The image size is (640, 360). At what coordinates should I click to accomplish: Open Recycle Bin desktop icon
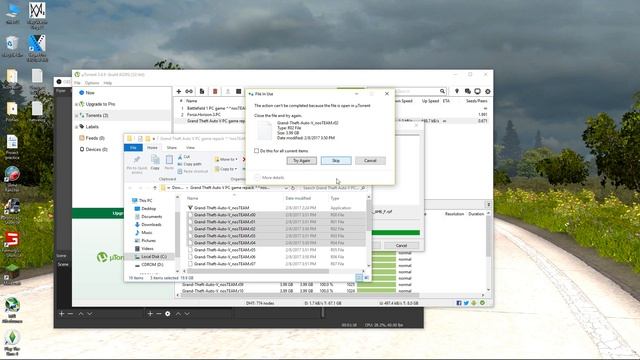[x=12, y=47]
